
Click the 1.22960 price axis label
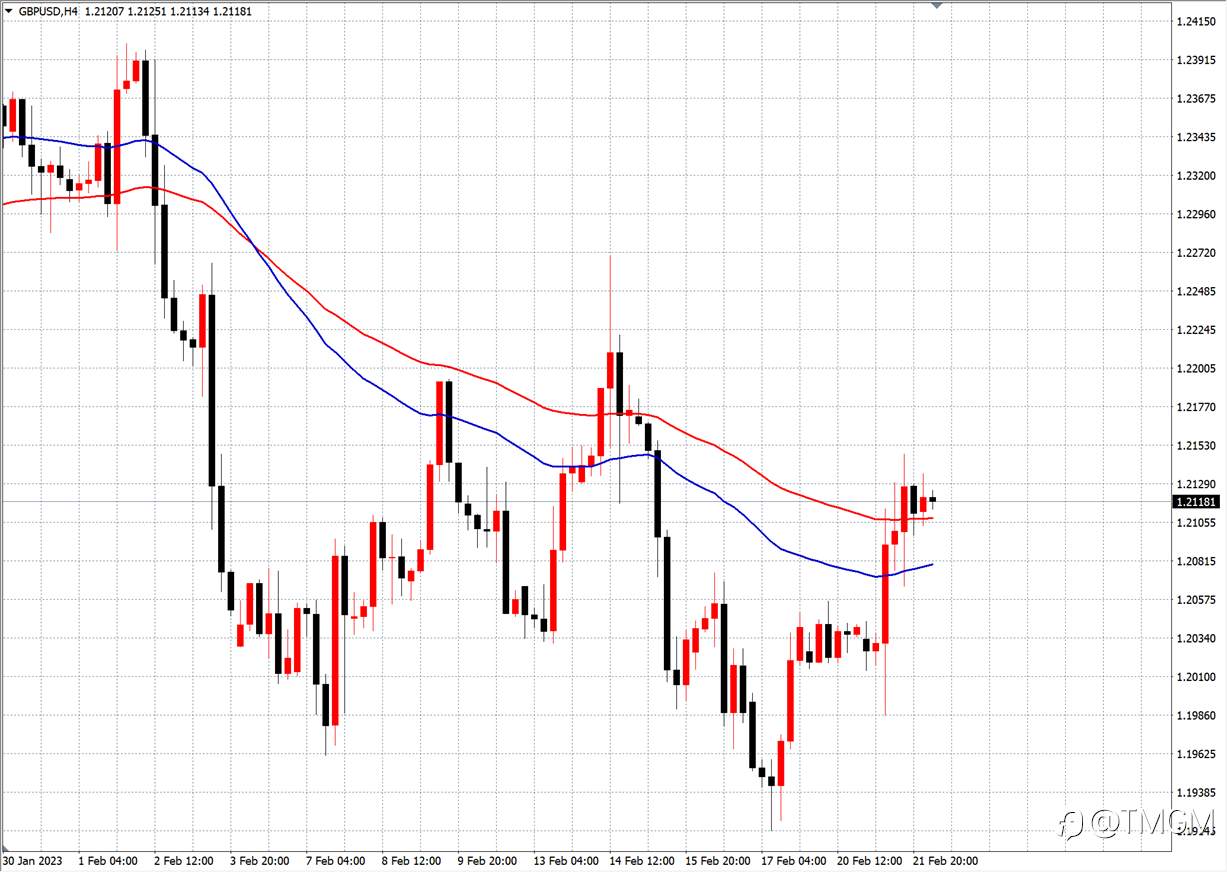pyautogui.click(x=1196, y=214)
